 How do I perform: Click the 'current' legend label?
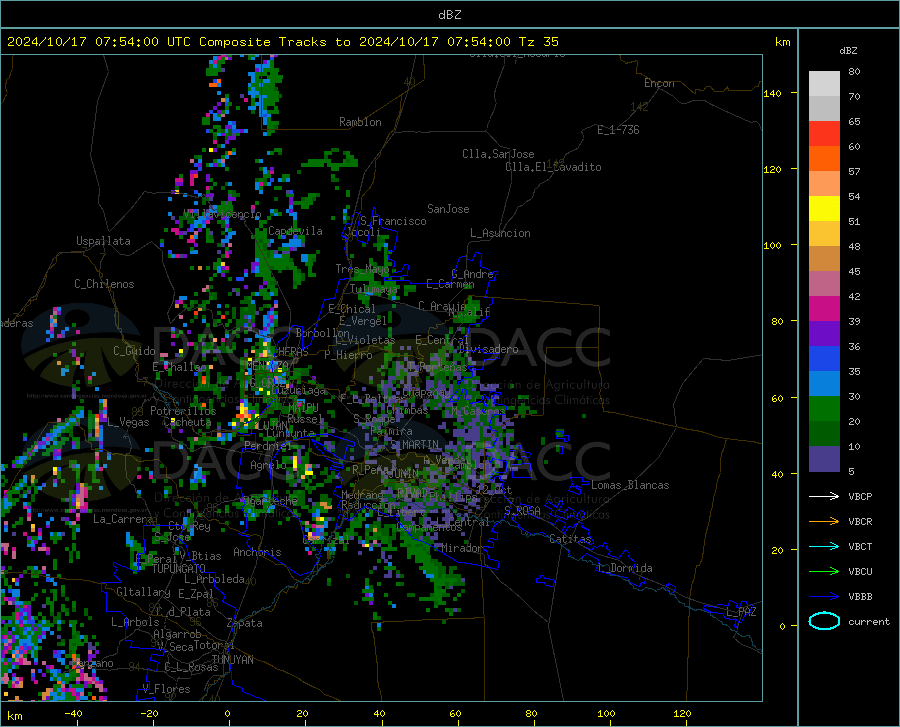[x=869, y=621]
